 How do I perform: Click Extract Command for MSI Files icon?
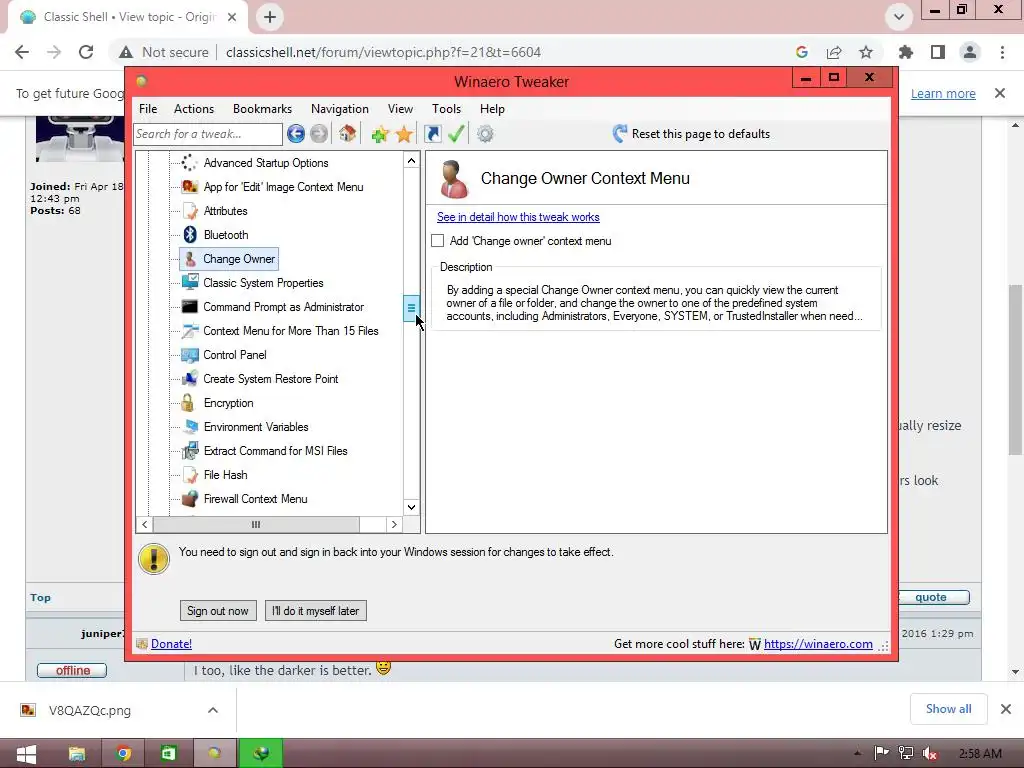point(189,451)
